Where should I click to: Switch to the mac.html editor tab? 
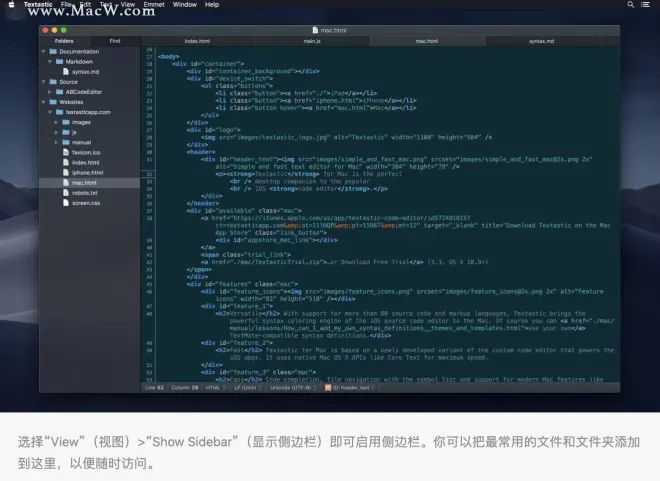(427, 41)
